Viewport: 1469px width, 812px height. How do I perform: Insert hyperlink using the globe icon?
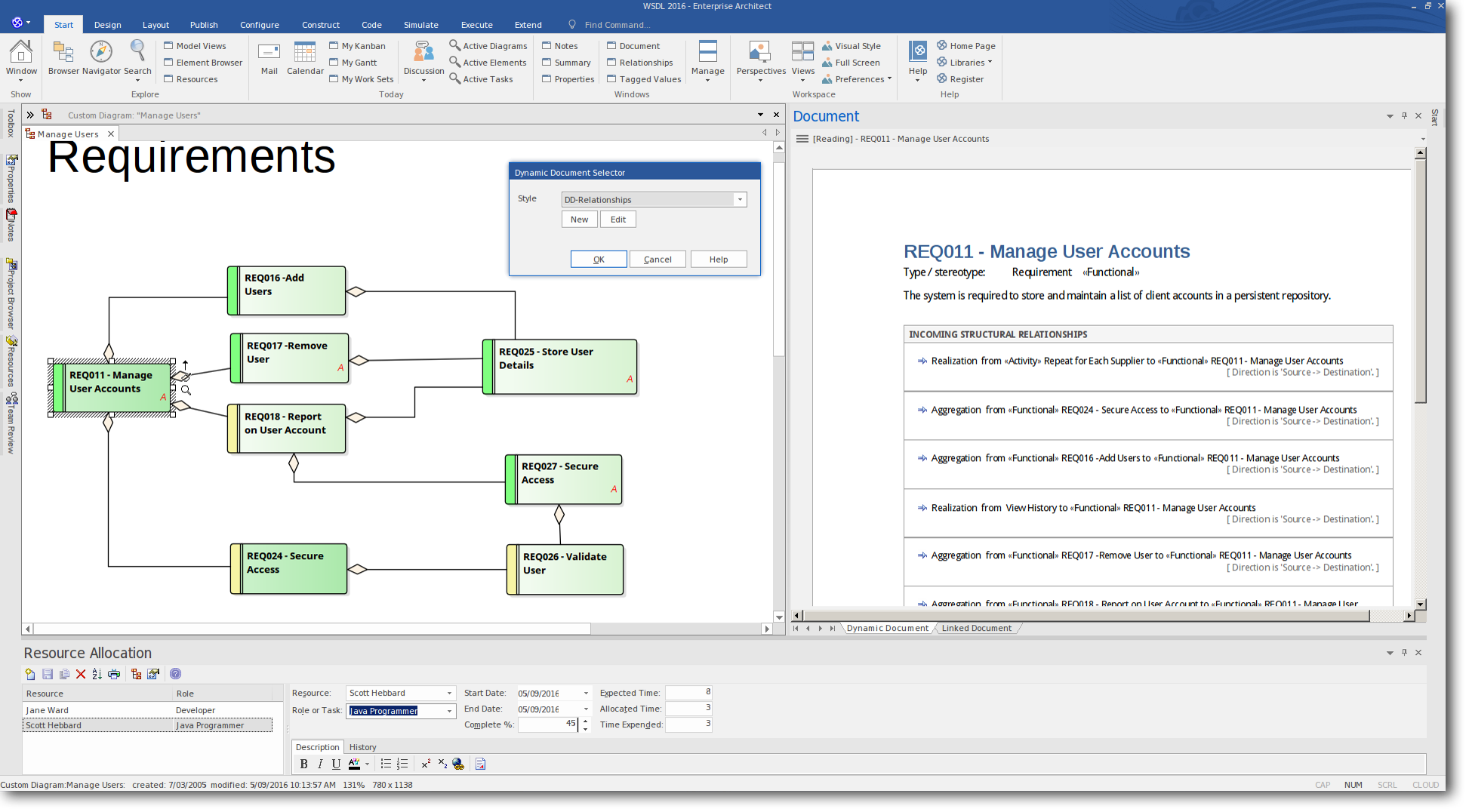pyautogui.click(x=458, y=764)
